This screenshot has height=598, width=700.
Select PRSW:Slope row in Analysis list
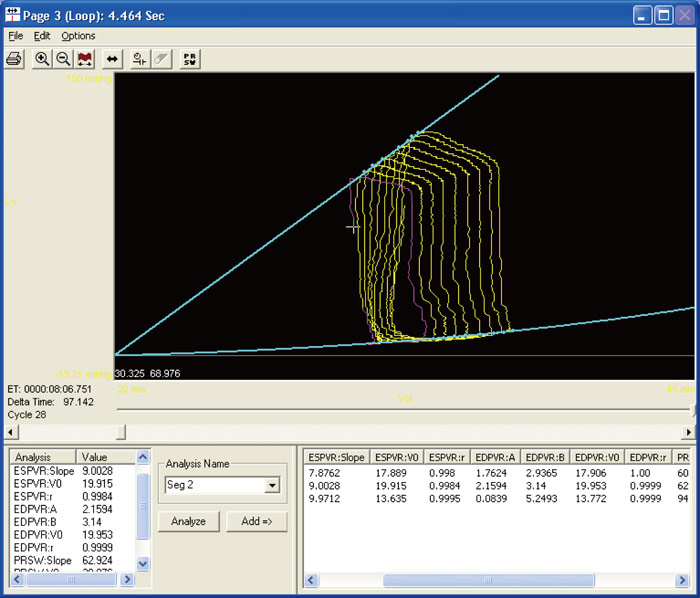point(73,561)
